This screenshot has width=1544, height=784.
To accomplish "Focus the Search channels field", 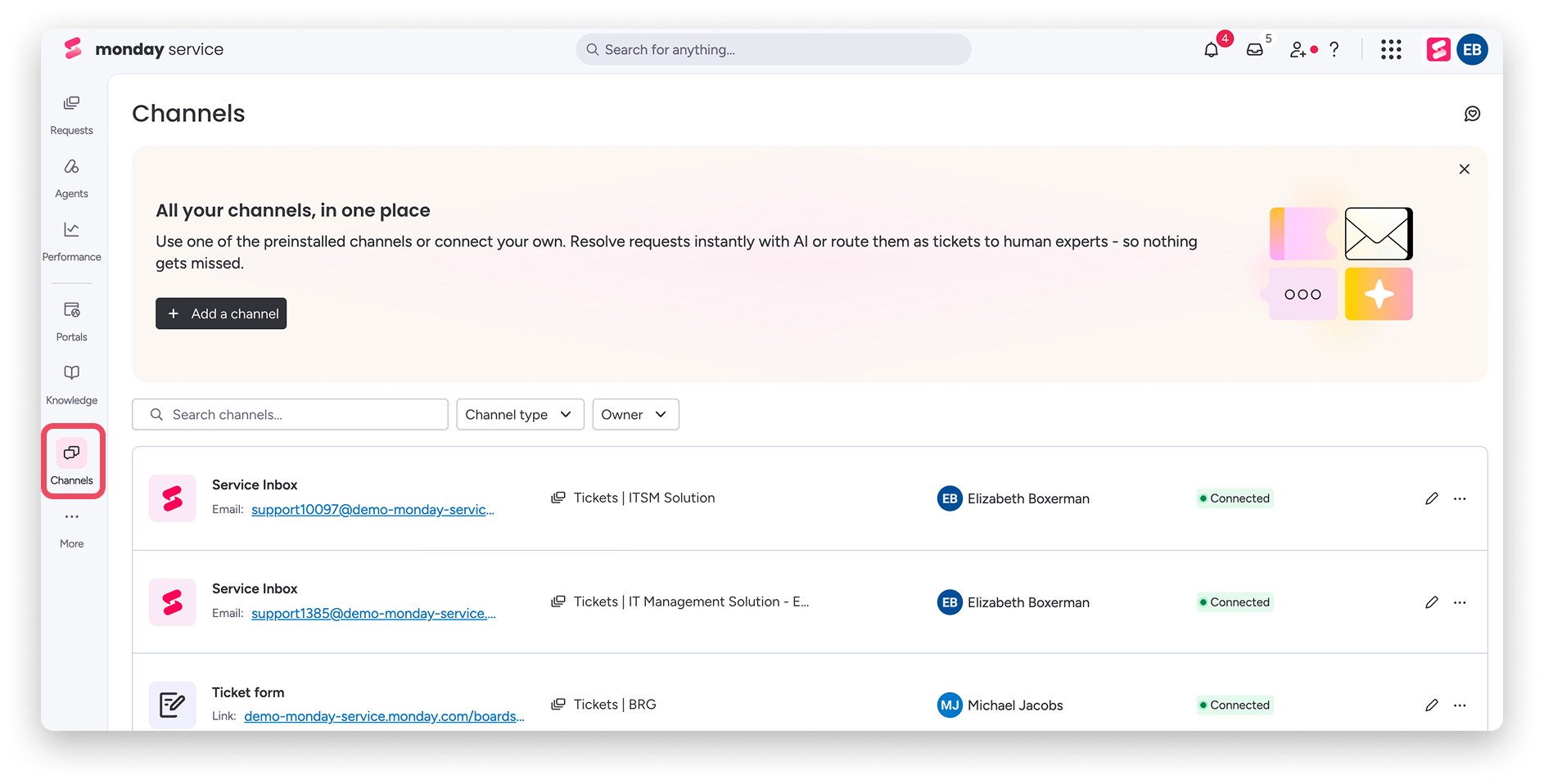I will (290, 414).
